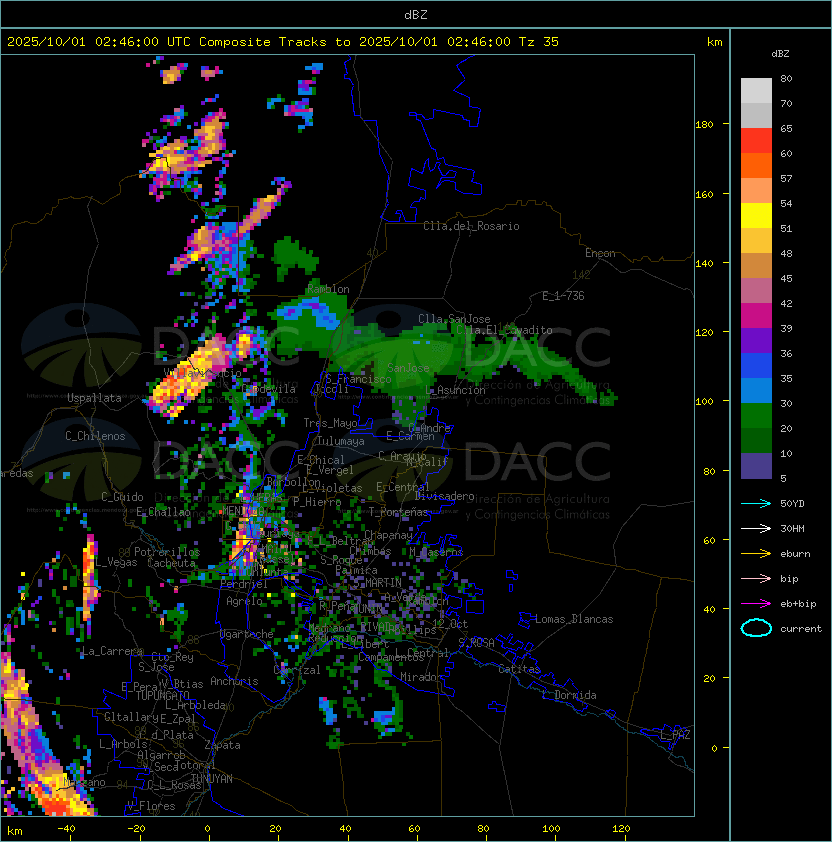Click the 'Lomas_Blancas' map label
The width and height of the screenshot is (832, 842).
574,619
